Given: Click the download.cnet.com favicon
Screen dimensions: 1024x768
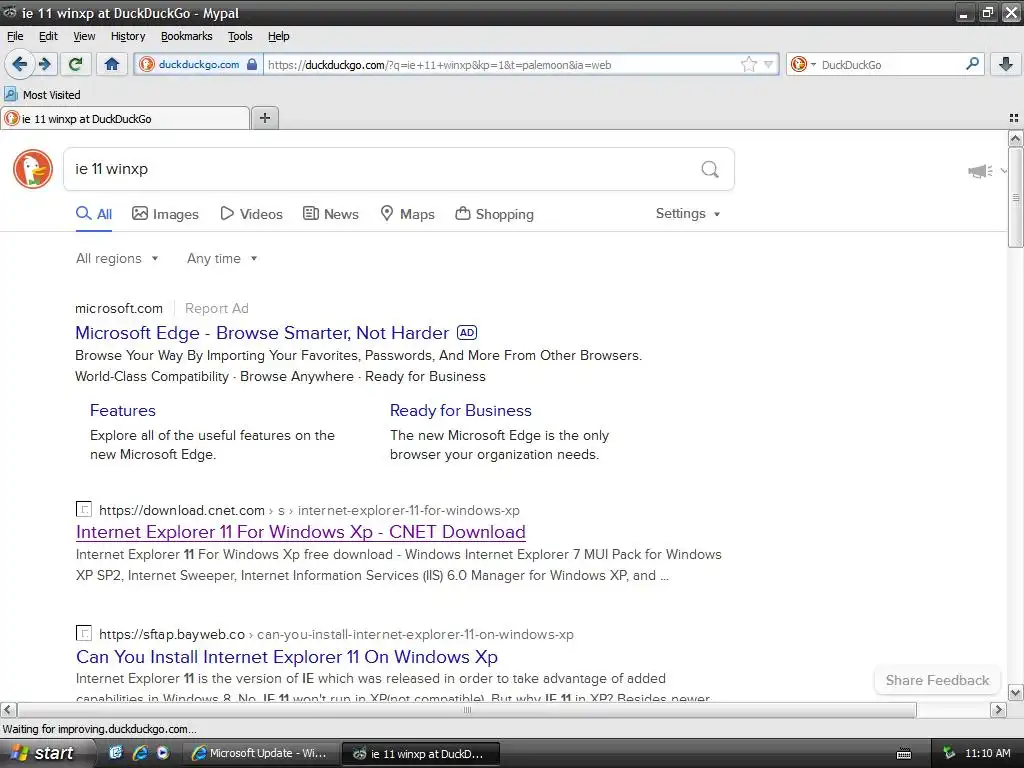Looking at the screenshot, I should 84,509.
